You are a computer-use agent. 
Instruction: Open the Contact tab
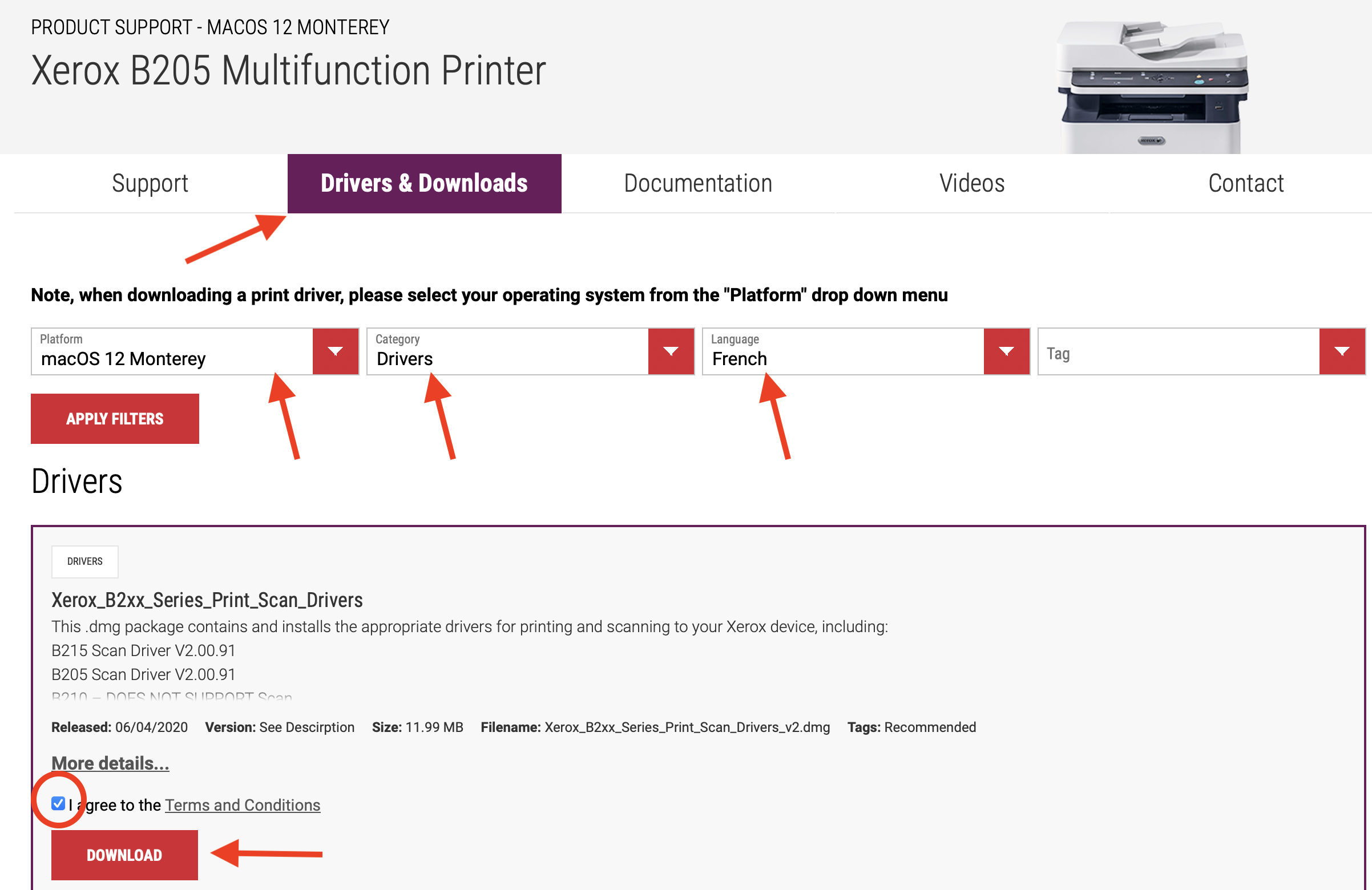click(1245, 183)
